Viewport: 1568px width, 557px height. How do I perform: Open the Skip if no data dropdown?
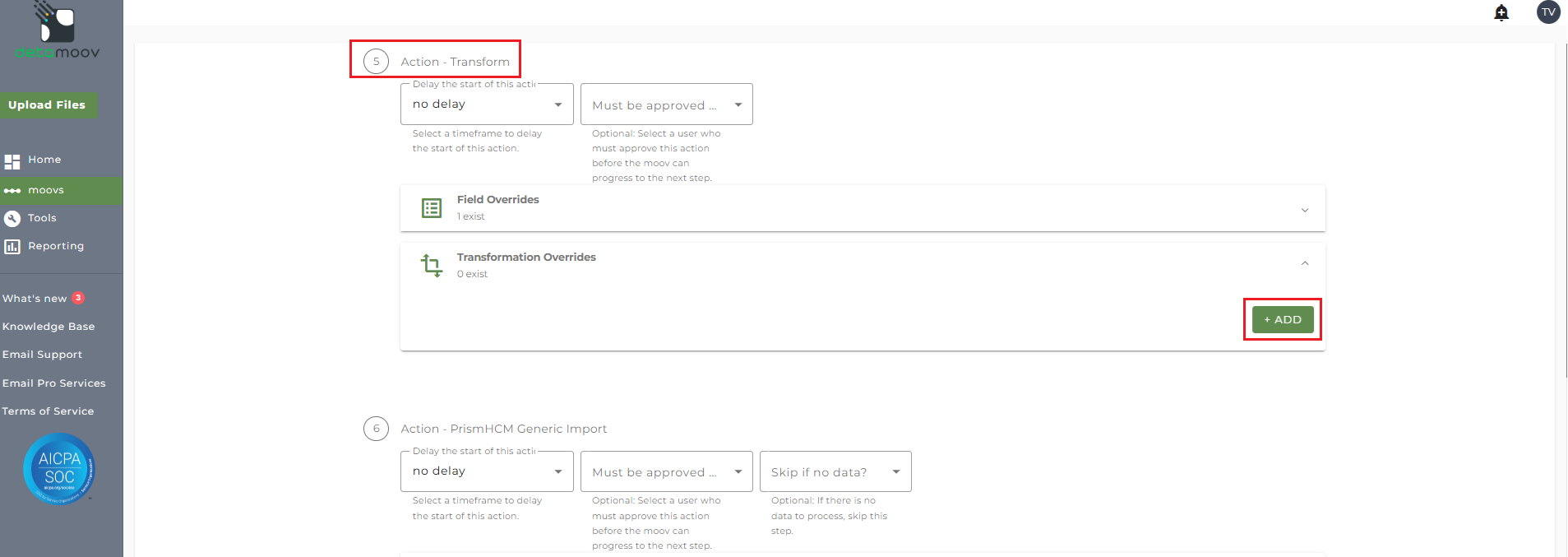click(835, 471)
